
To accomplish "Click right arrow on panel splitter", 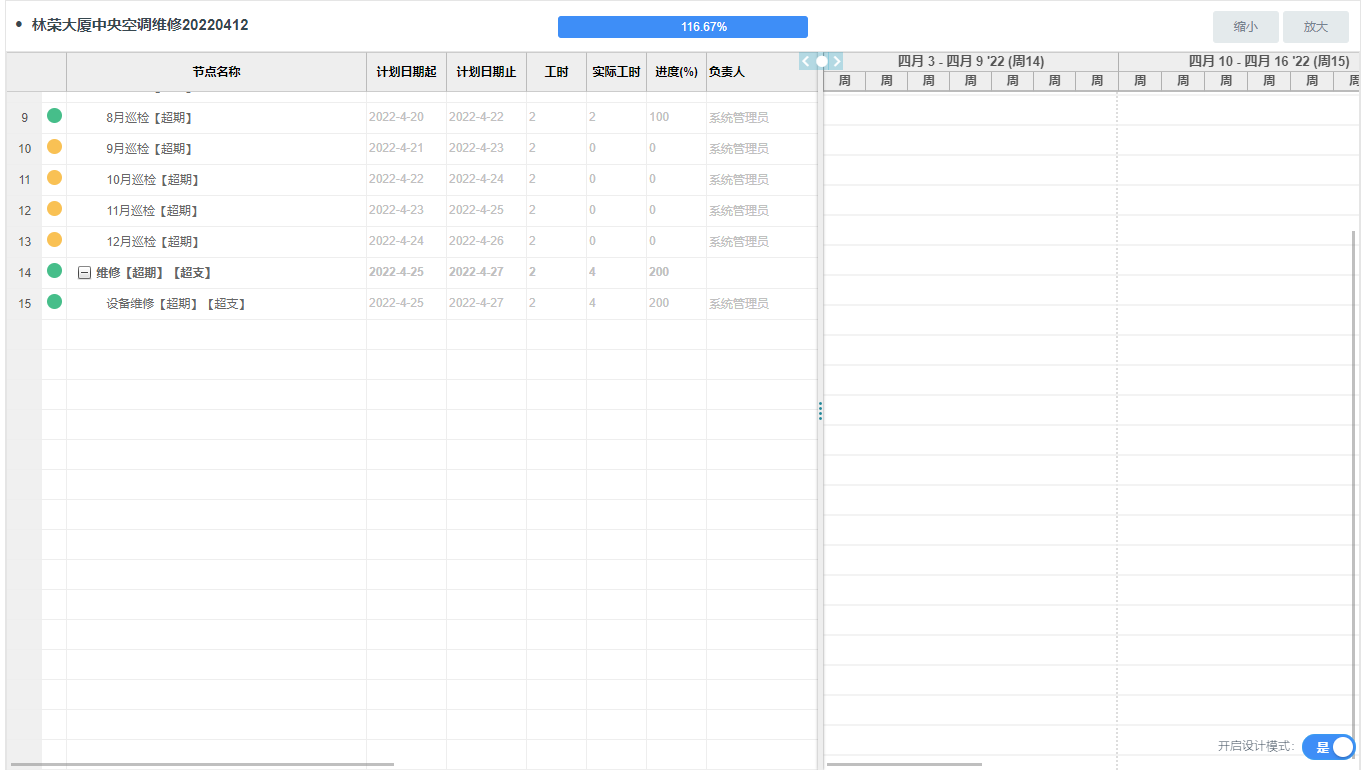I will point(837,61).
